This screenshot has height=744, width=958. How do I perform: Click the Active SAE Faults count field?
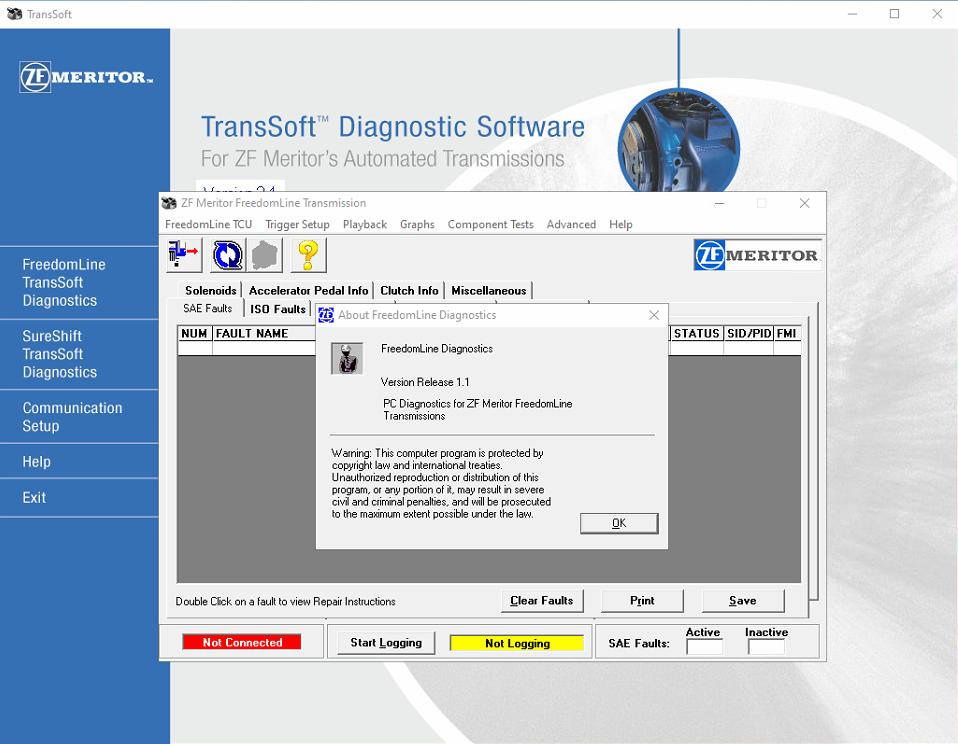[x=703, y=646]
